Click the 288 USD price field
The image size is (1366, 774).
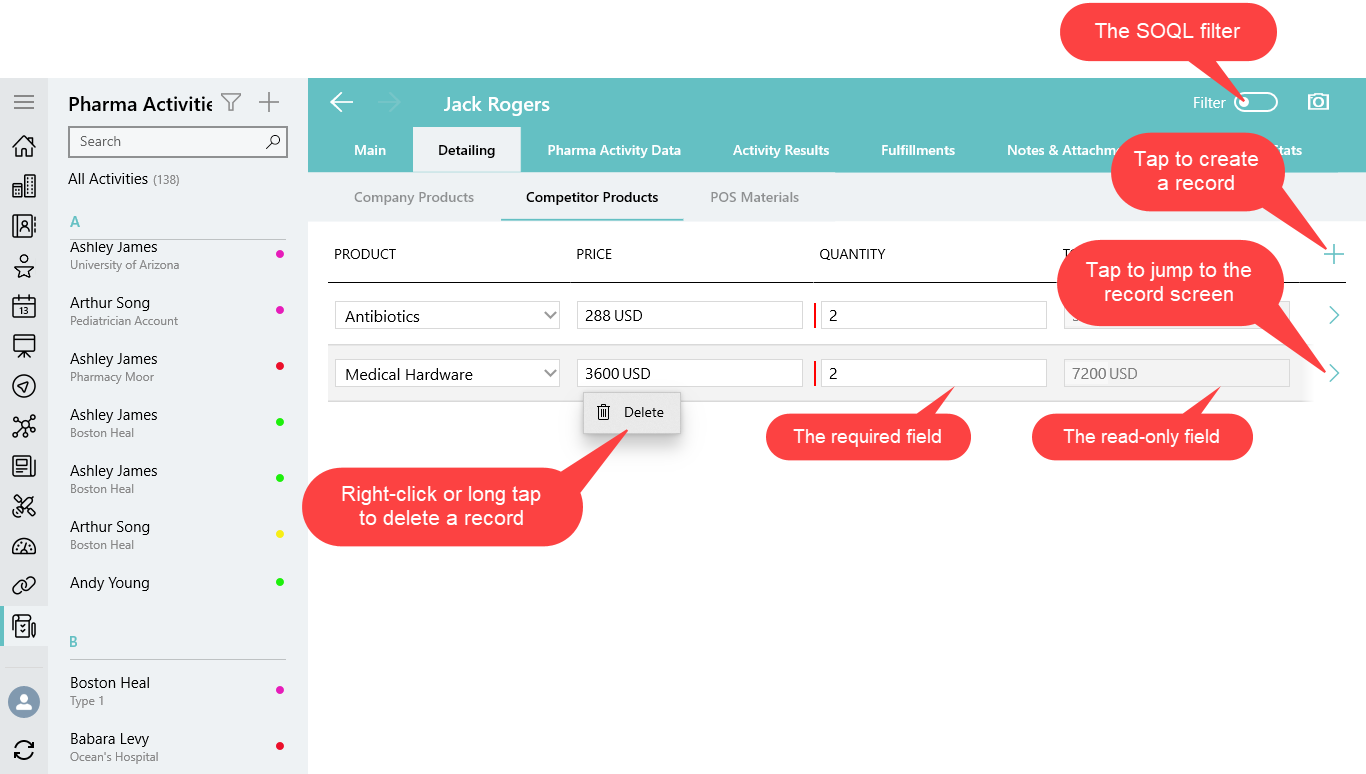click(x=689, y=315)
